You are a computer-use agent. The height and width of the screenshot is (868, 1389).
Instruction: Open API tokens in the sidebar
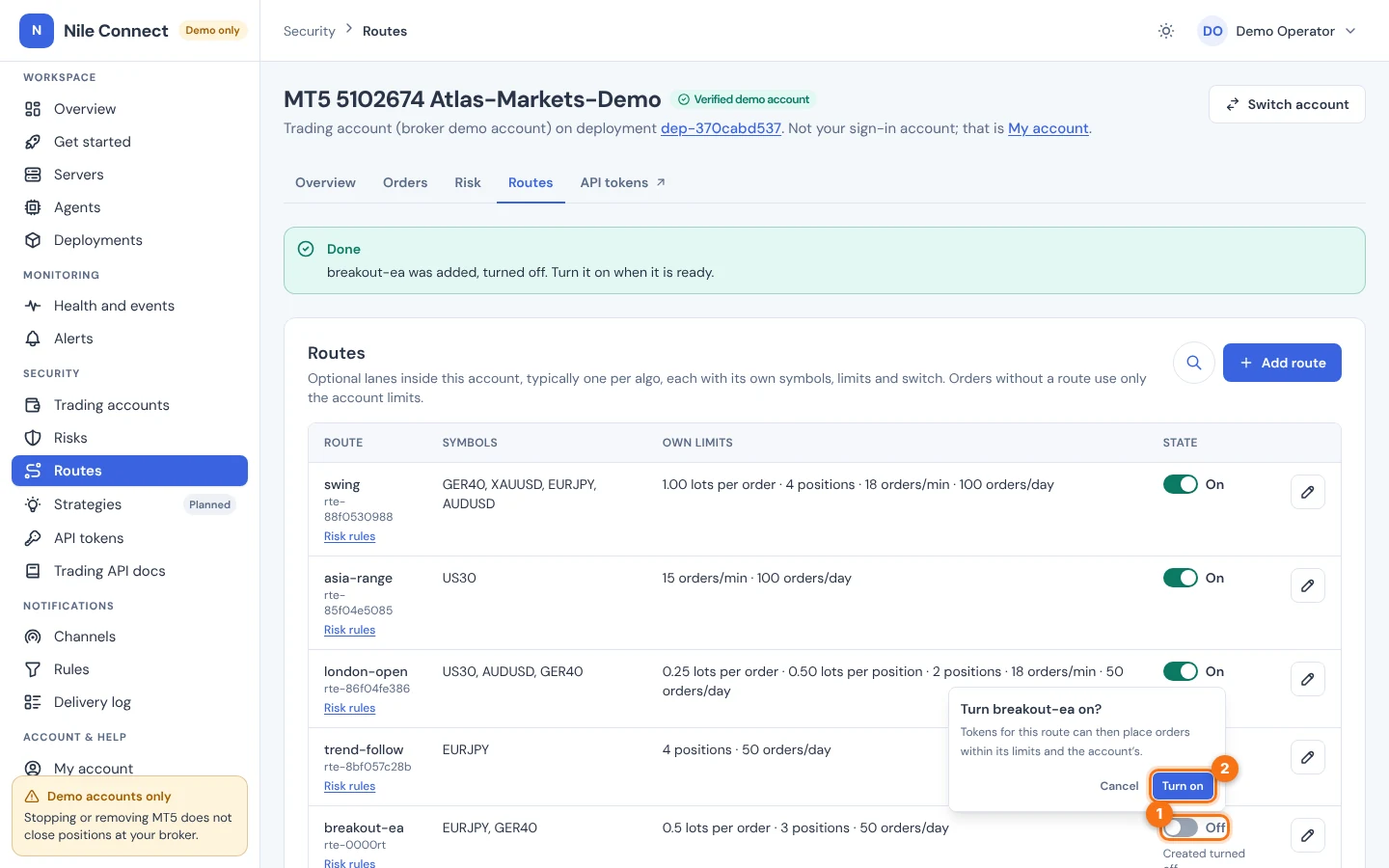(129, 538)
